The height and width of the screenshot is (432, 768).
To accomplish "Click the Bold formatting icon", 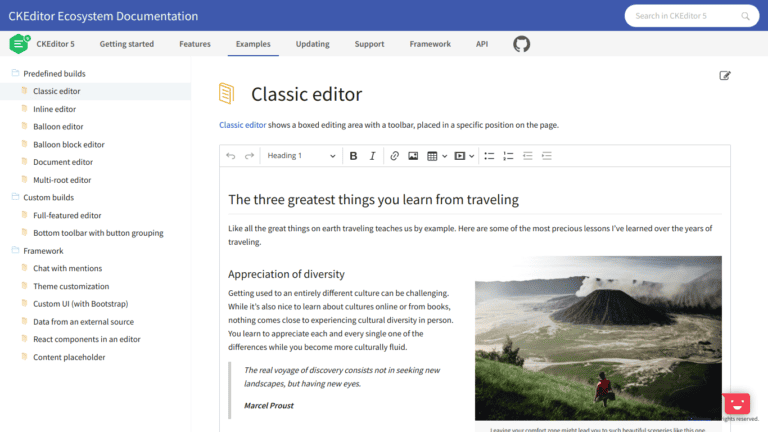I will tap(353, 156).
